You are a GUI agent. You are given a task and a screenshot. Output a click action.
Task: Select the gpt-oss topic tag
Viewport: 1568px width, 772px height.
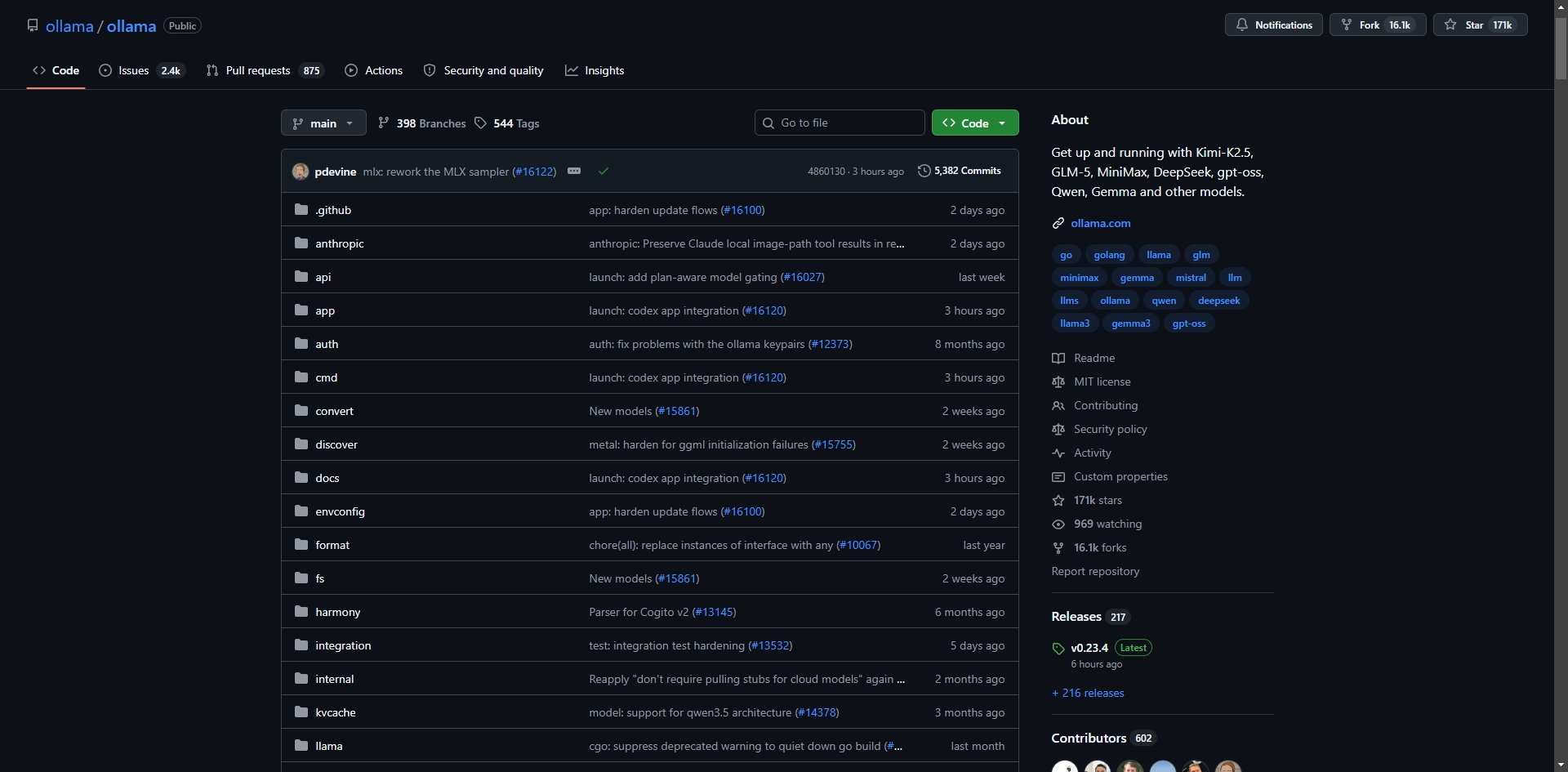tap(1188, 324)
